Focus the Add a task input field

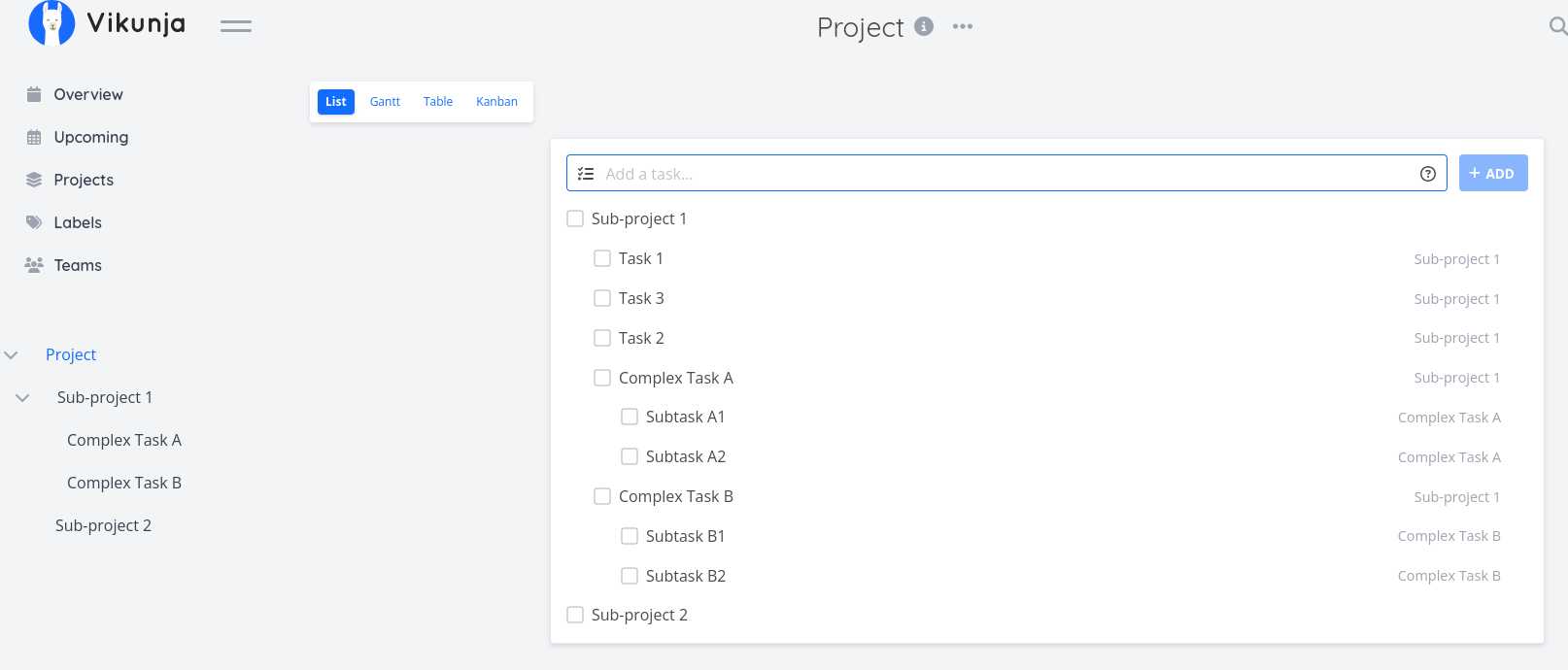[1001, 174]
